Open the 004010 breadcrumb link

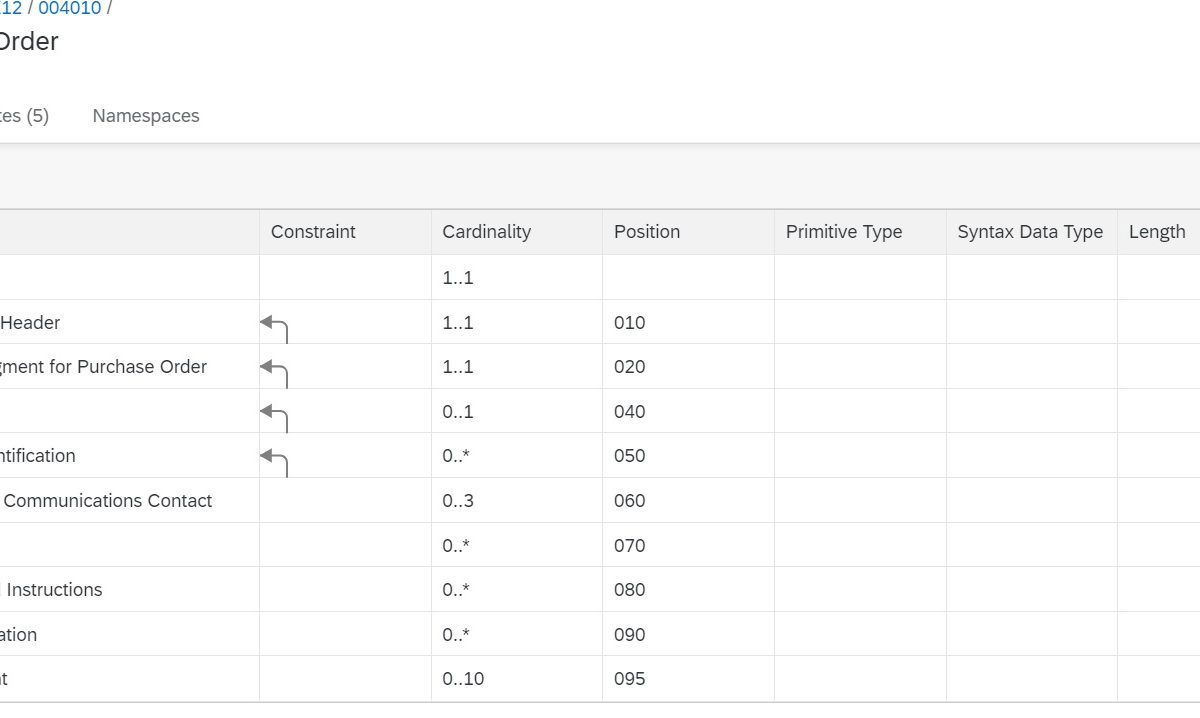[69, 9]
